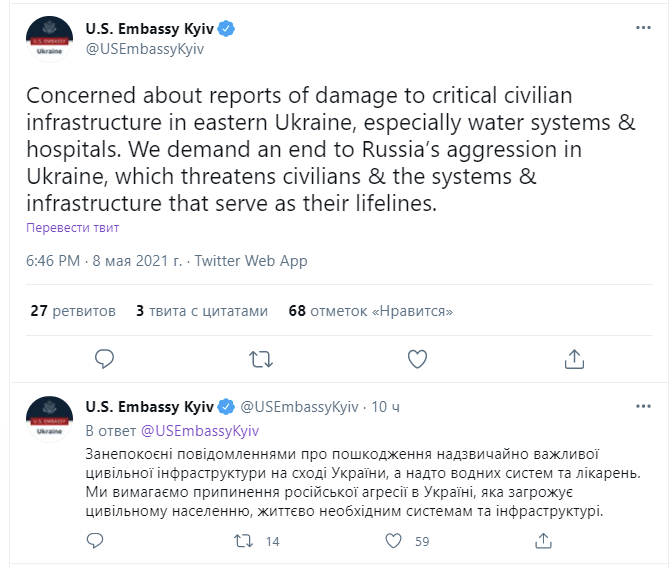Click the Twitter Web App source link

coord(251,261)
